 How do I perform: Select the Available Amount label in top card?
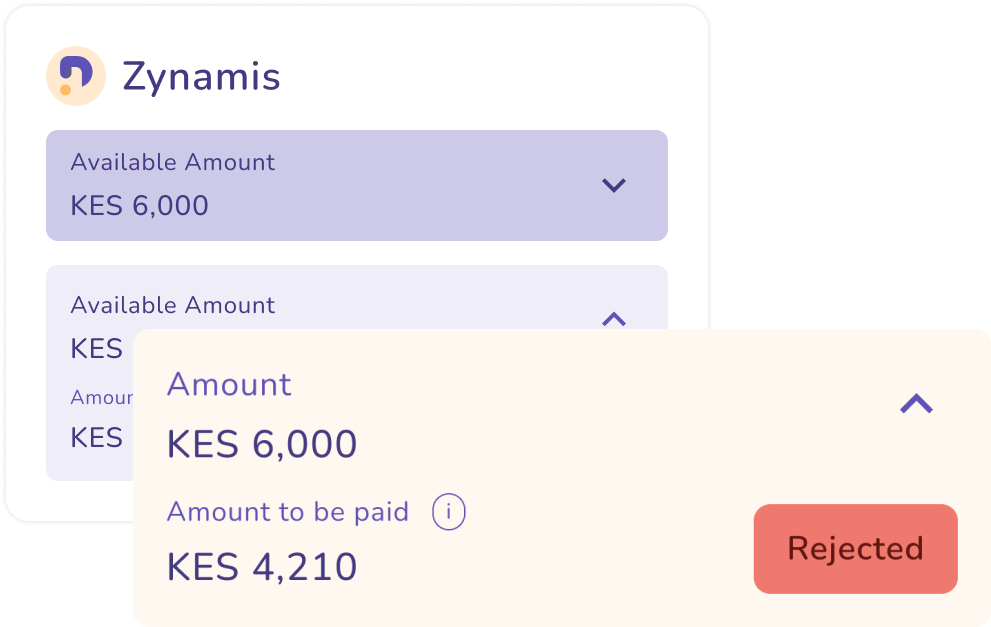tap(172, 162)
